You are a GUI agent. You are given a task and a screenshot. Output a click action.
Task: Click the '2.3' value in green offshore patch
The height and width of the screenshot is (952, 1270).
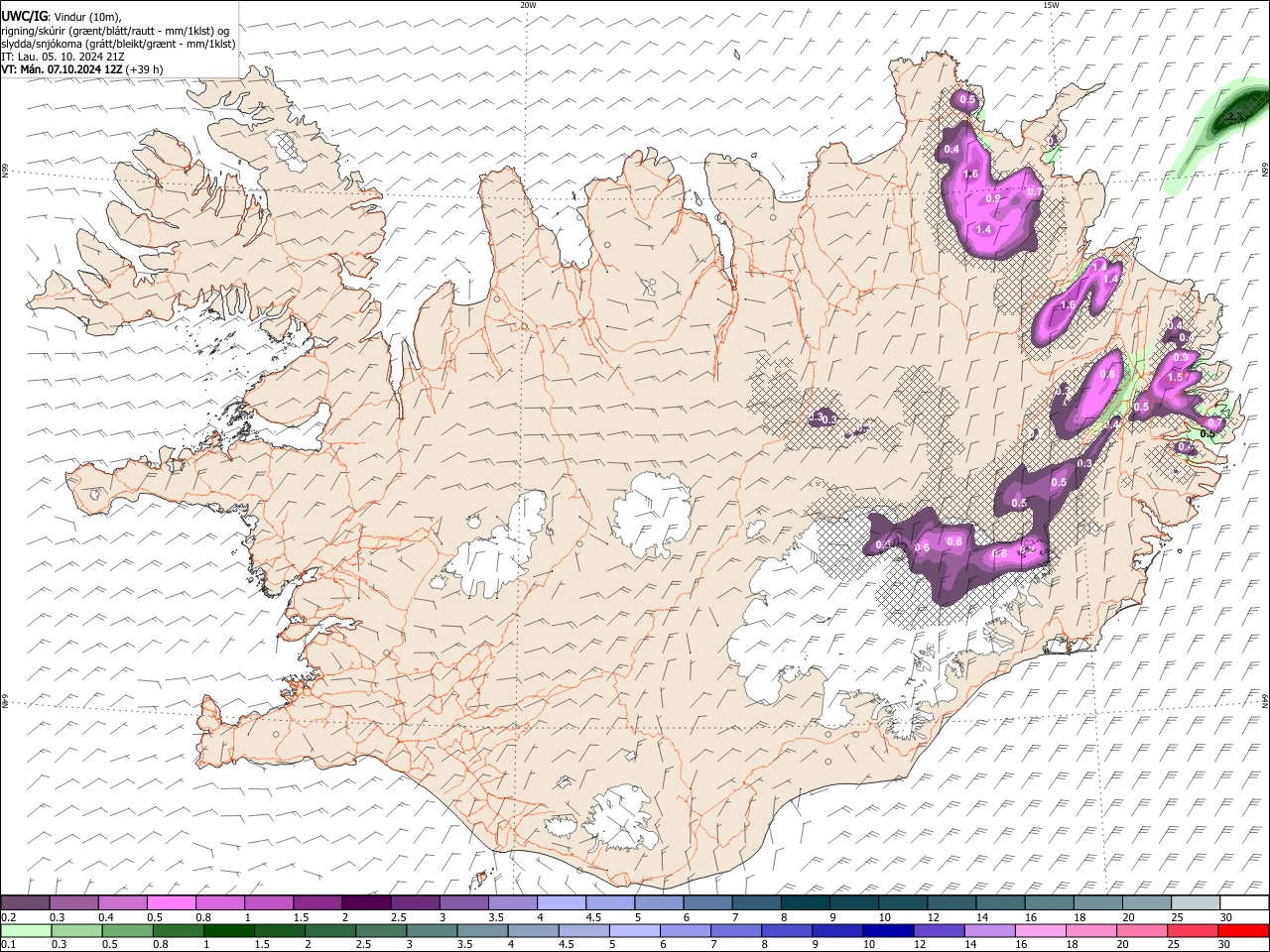1233,117
